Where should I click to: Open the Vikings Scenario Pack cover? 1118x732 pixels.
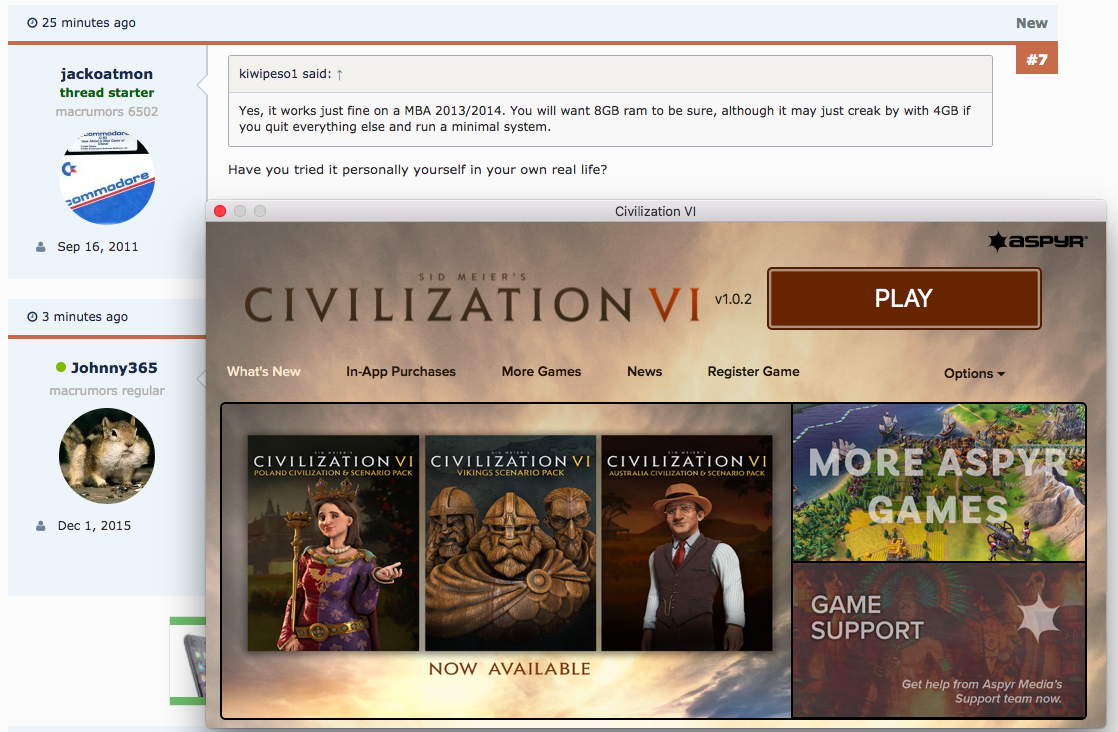pos(511,543)
